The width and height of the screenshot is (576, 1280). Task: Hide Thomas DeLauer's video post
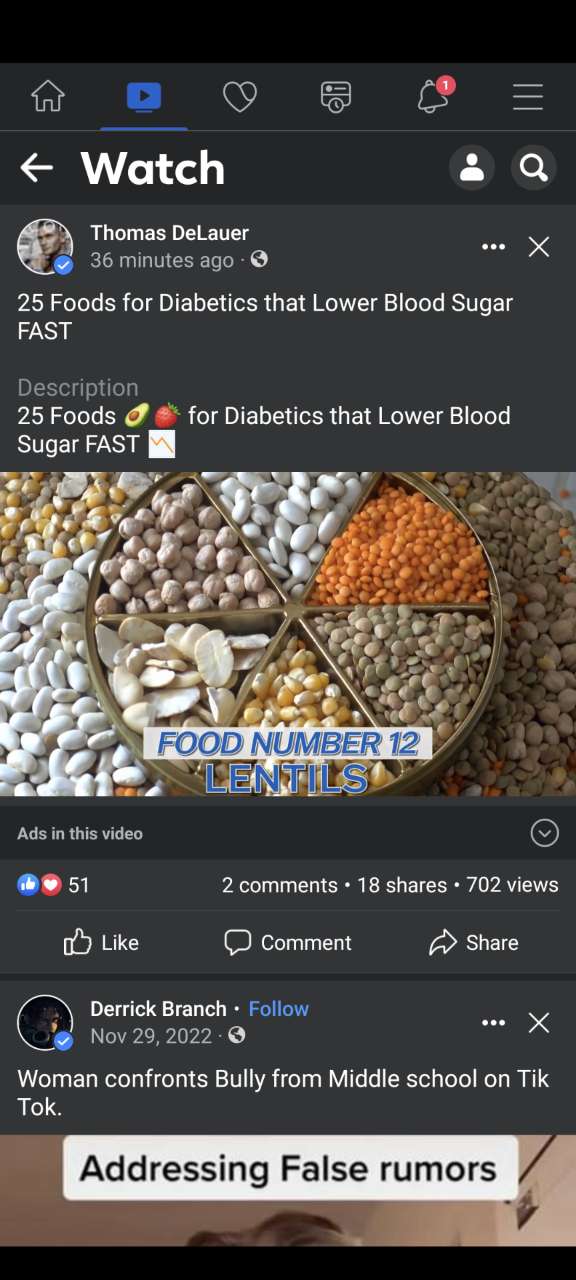click(x=539, y=246)
